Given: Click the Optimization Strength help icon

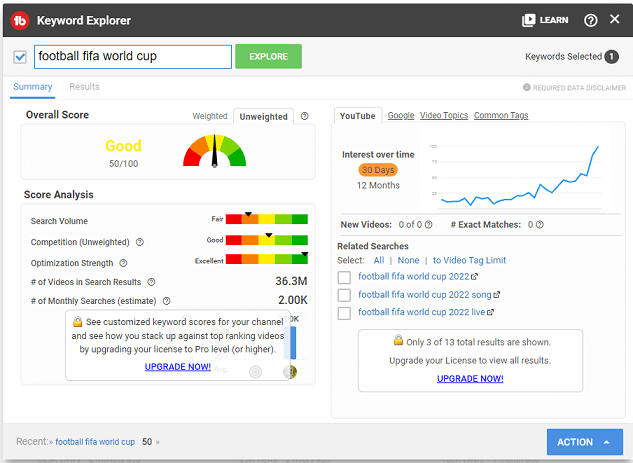Looking at the screenshot, I should (x=123, y=263).
